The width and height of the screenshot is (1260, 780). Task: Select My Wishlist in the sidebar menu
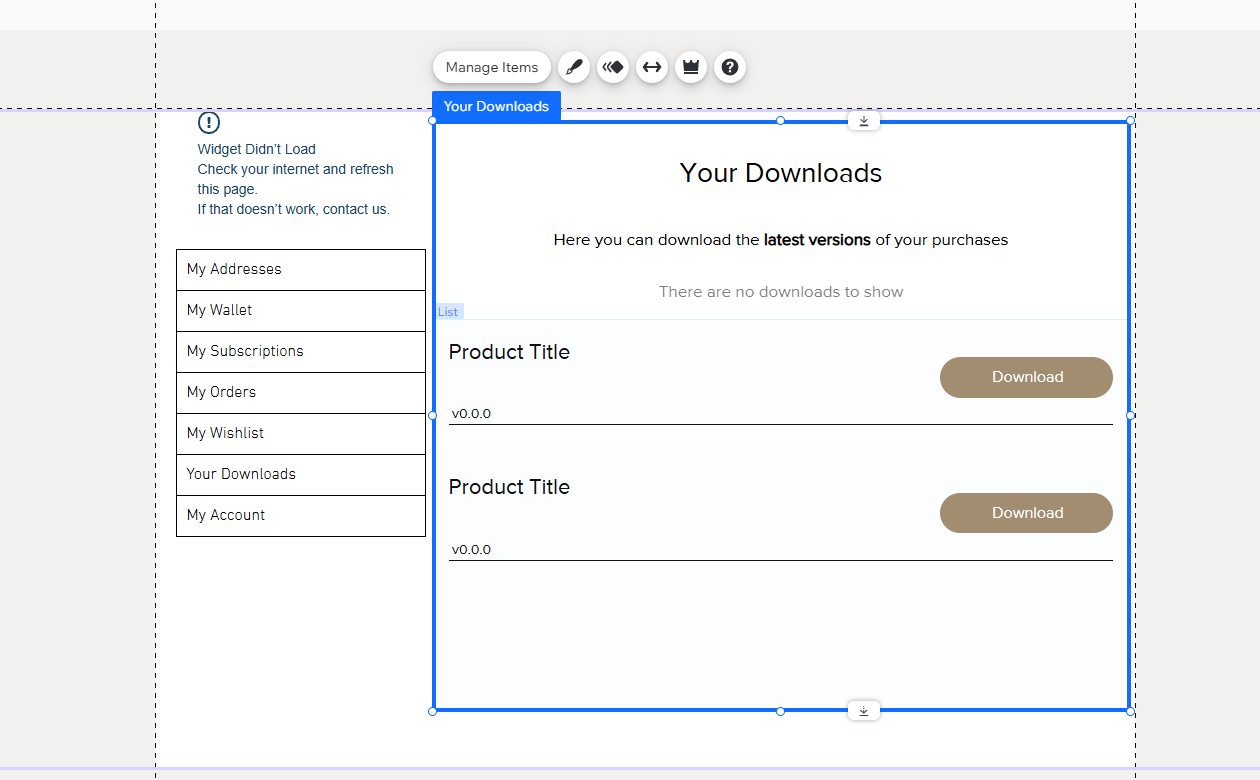pyautogui.click(x=225, y=433)
